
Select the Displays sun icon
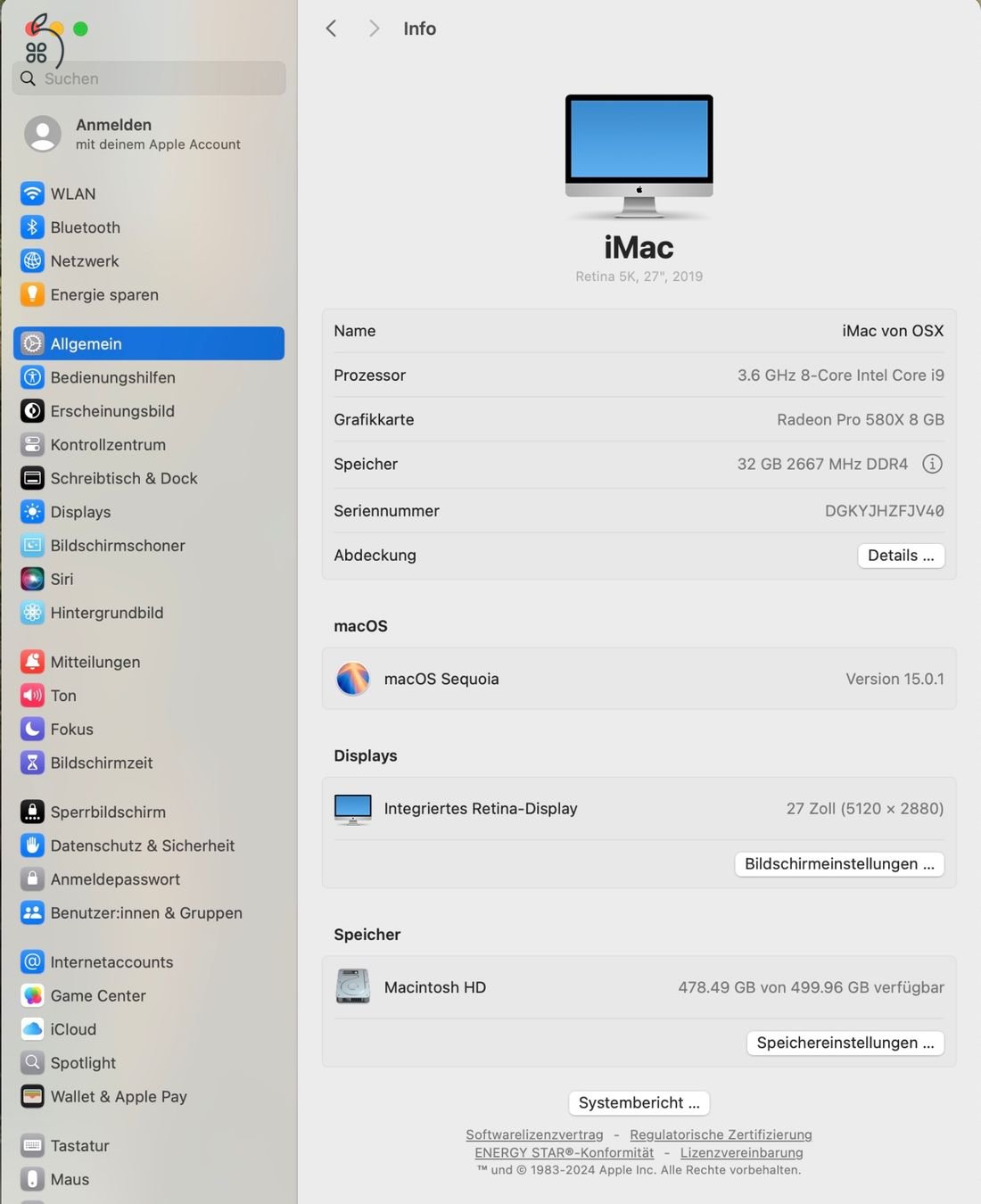tap(32, 512)
